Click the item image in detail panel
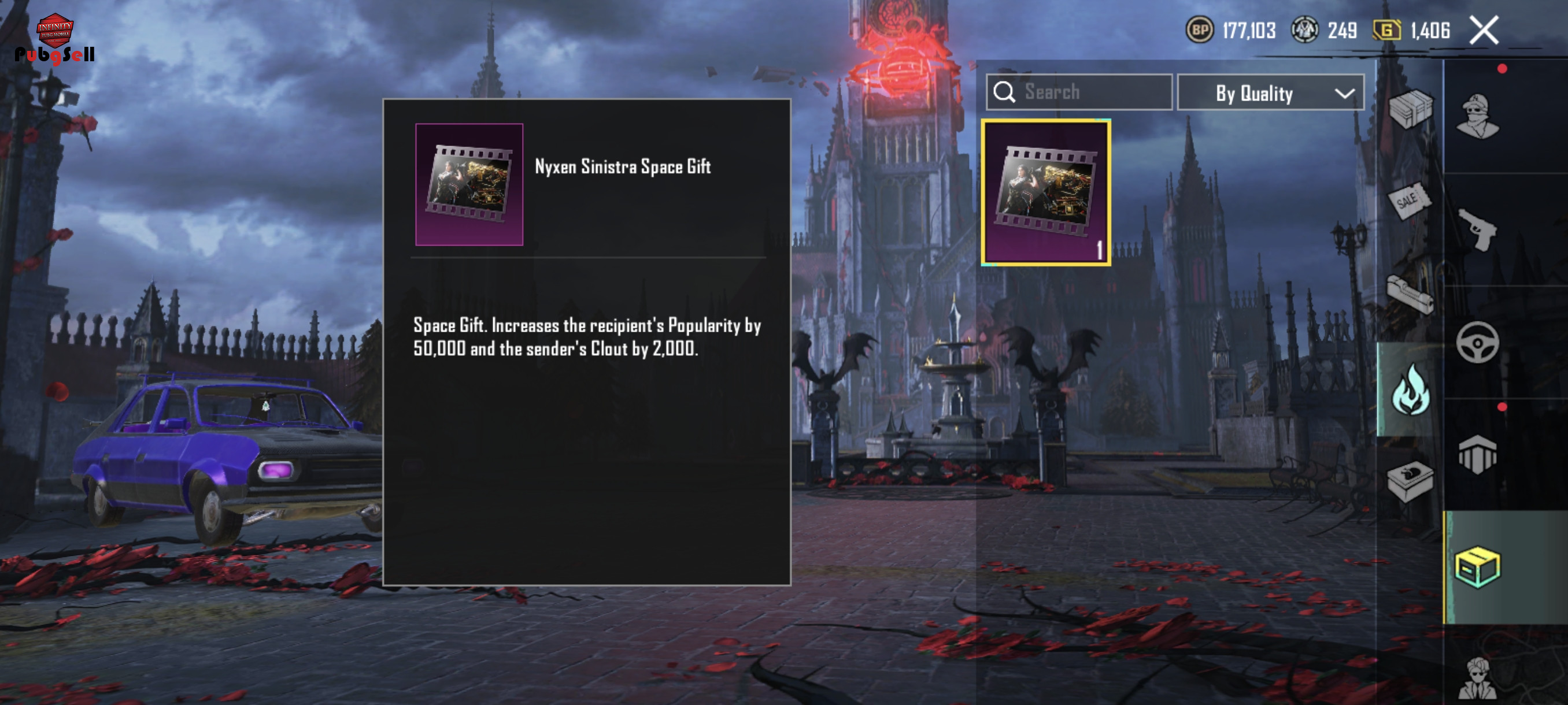The height and width of the screenshot is (705, 1568). 469,184
